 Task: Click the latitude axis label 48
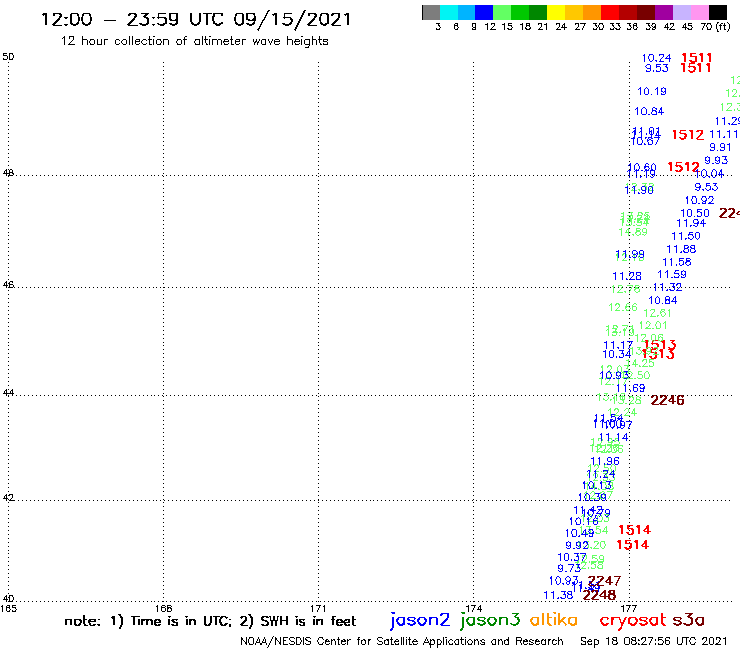coord(8,173)
